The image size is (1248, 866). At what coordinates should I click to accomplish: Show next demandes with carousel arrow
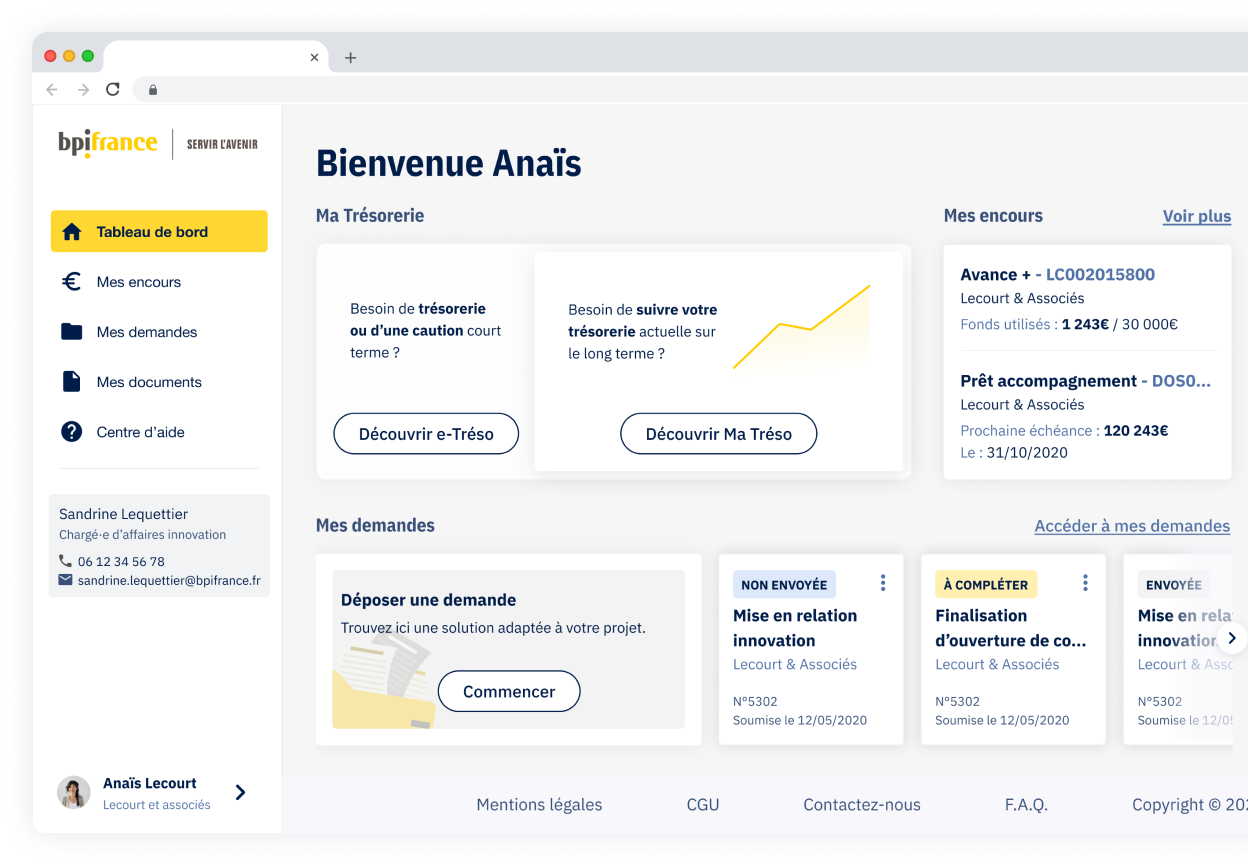(1232, 637)
